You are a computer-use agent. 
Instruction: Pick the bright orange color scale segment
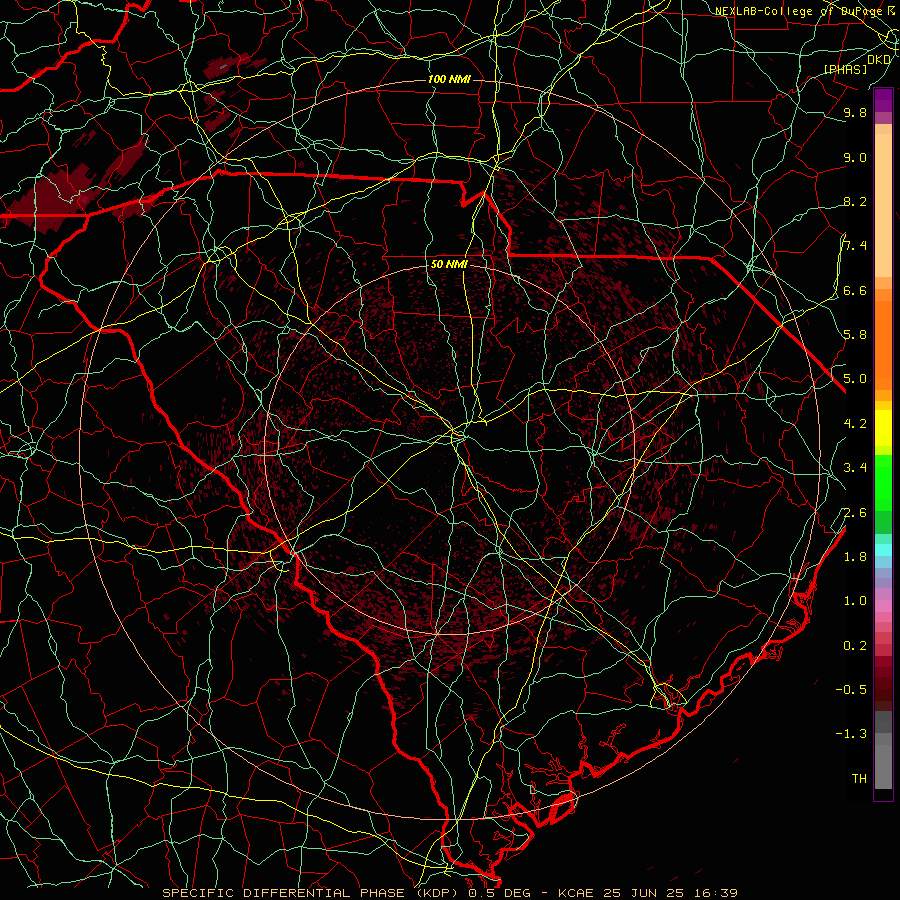click(883, 344)
